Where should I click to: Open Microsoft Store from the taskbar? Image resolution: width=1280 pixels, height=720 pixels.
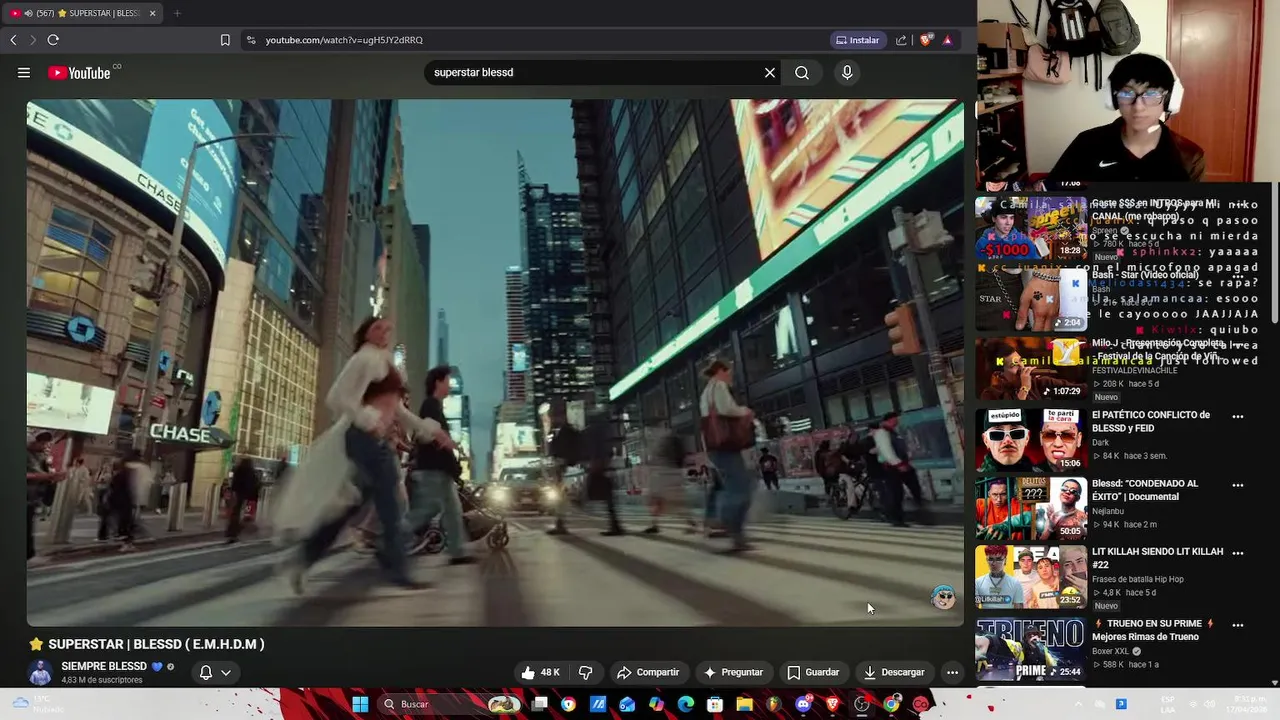tap(715, 704)
